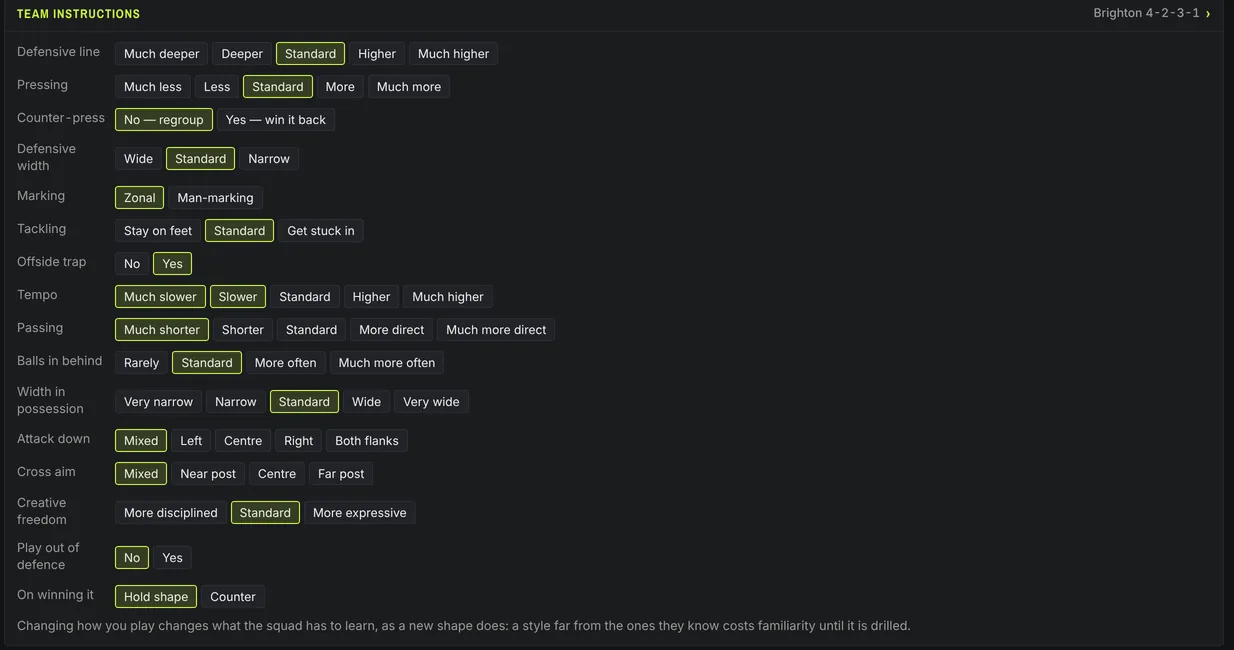The image size is (1234, 650).
Task: Set width in possession to Very wide
Action: tap(431, 402)
